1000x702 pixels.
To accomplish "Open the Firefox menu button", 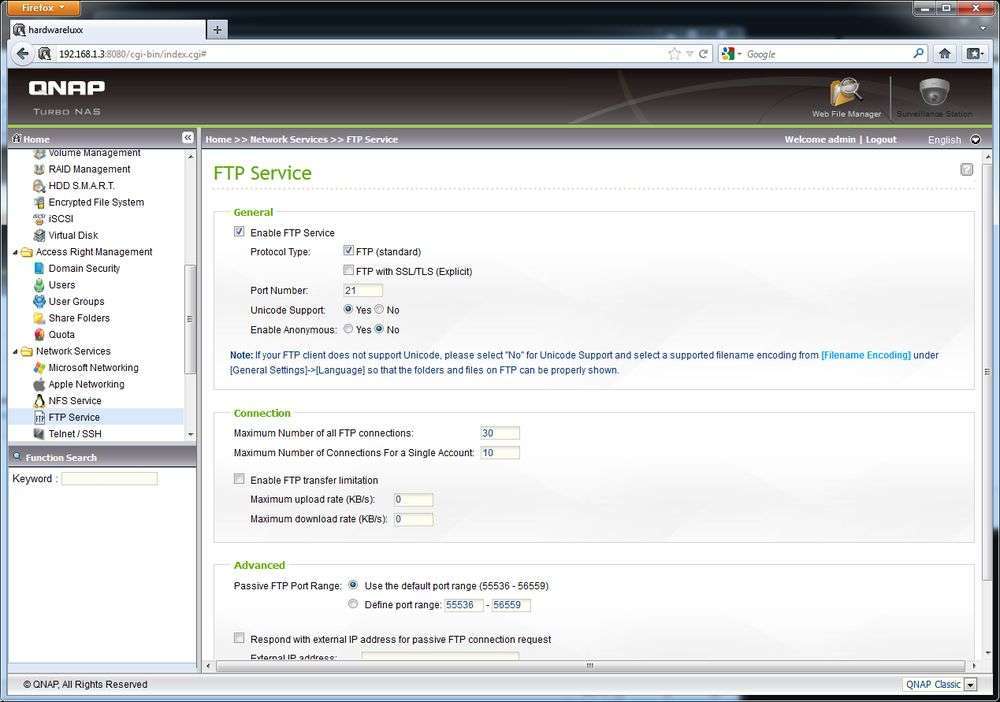I will point(44,8).
